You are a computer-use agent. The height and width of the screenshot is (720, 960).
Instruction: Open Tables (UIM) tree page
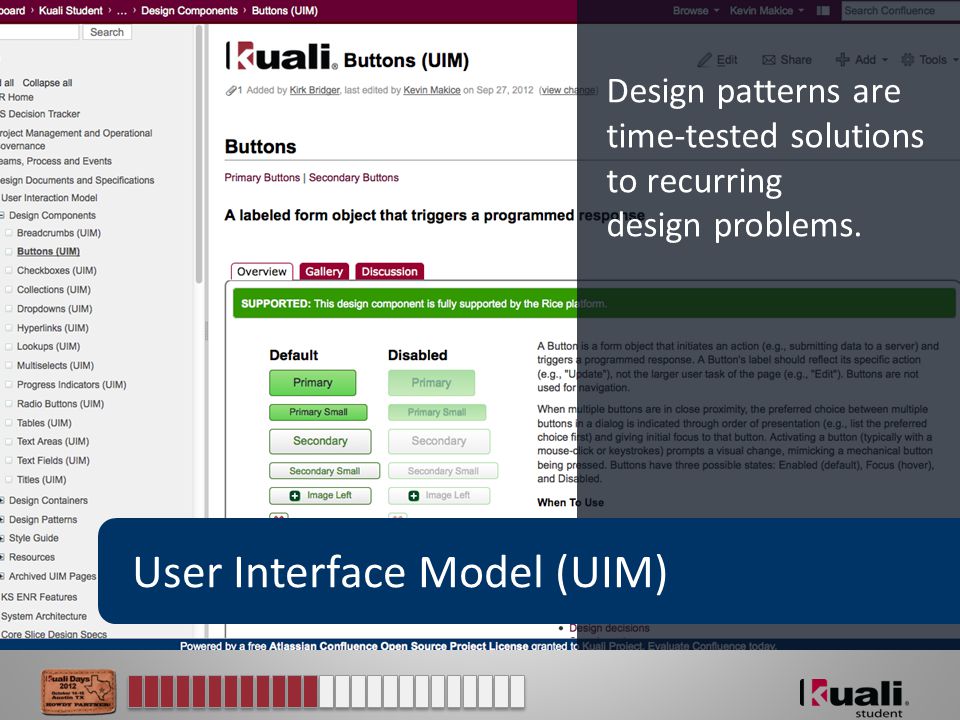click(x=44, y=422)
